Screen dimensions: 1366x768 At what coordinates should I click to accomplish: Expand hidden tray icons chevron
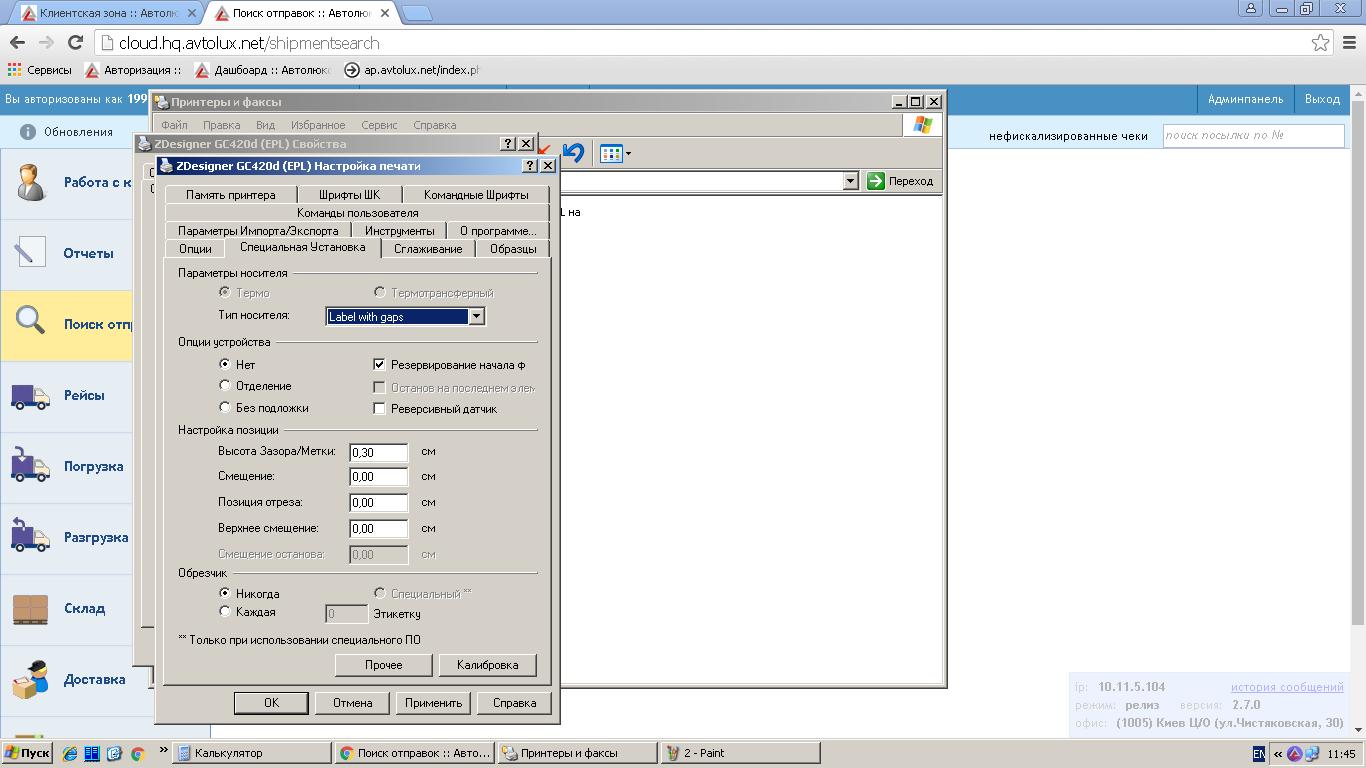click(x=1277, y=754)
